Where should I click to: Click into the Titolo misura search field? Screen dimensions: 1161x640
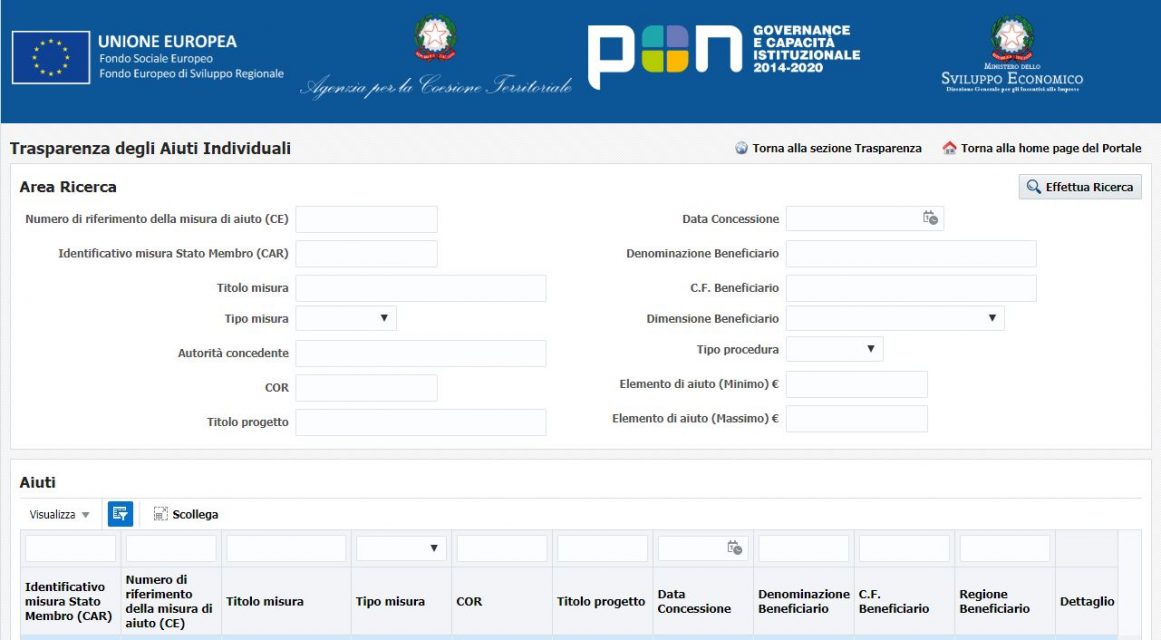[x=421, y=288]
